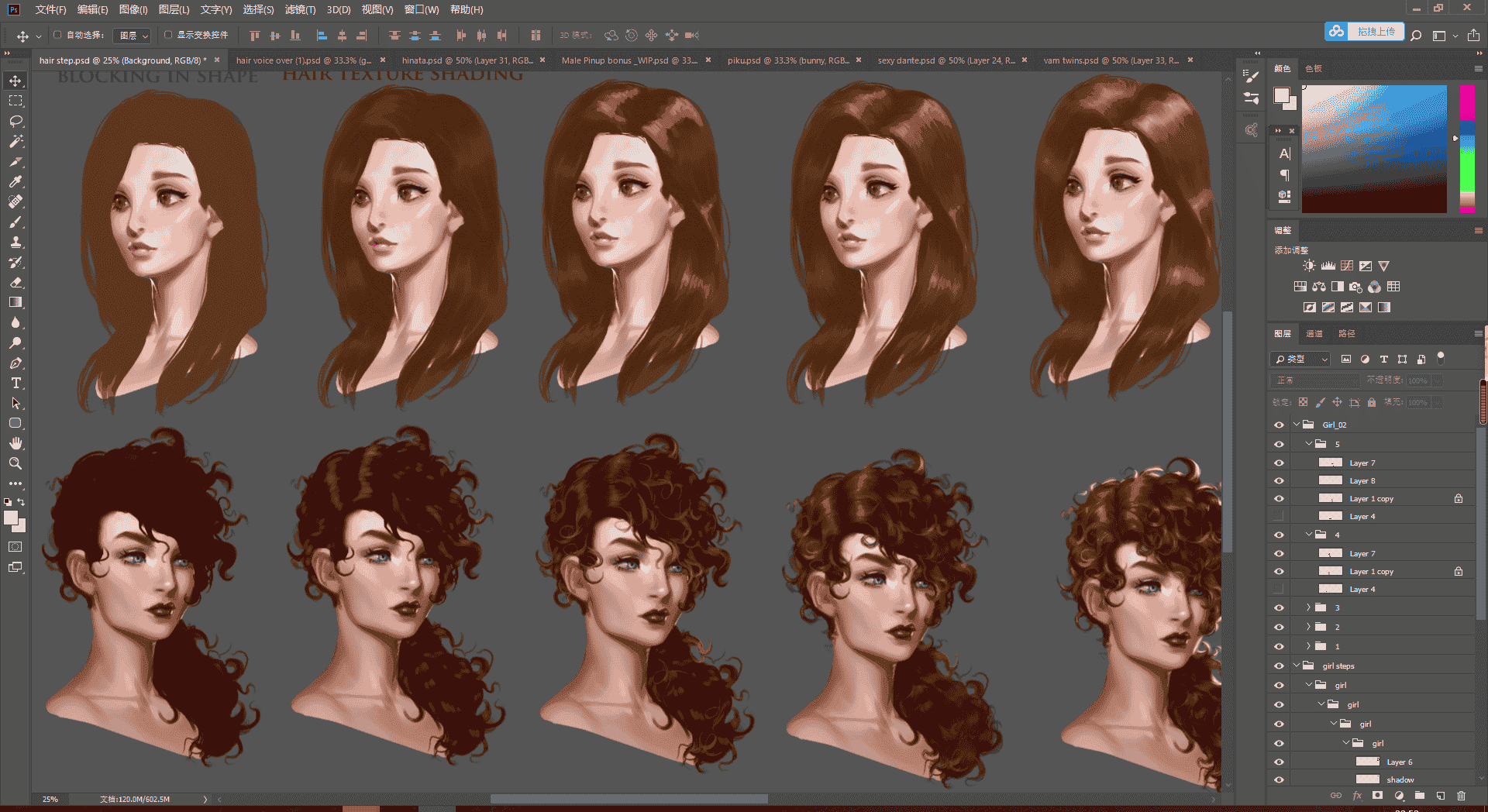Expand group 3 in layers panel

tap(1309, 607)
